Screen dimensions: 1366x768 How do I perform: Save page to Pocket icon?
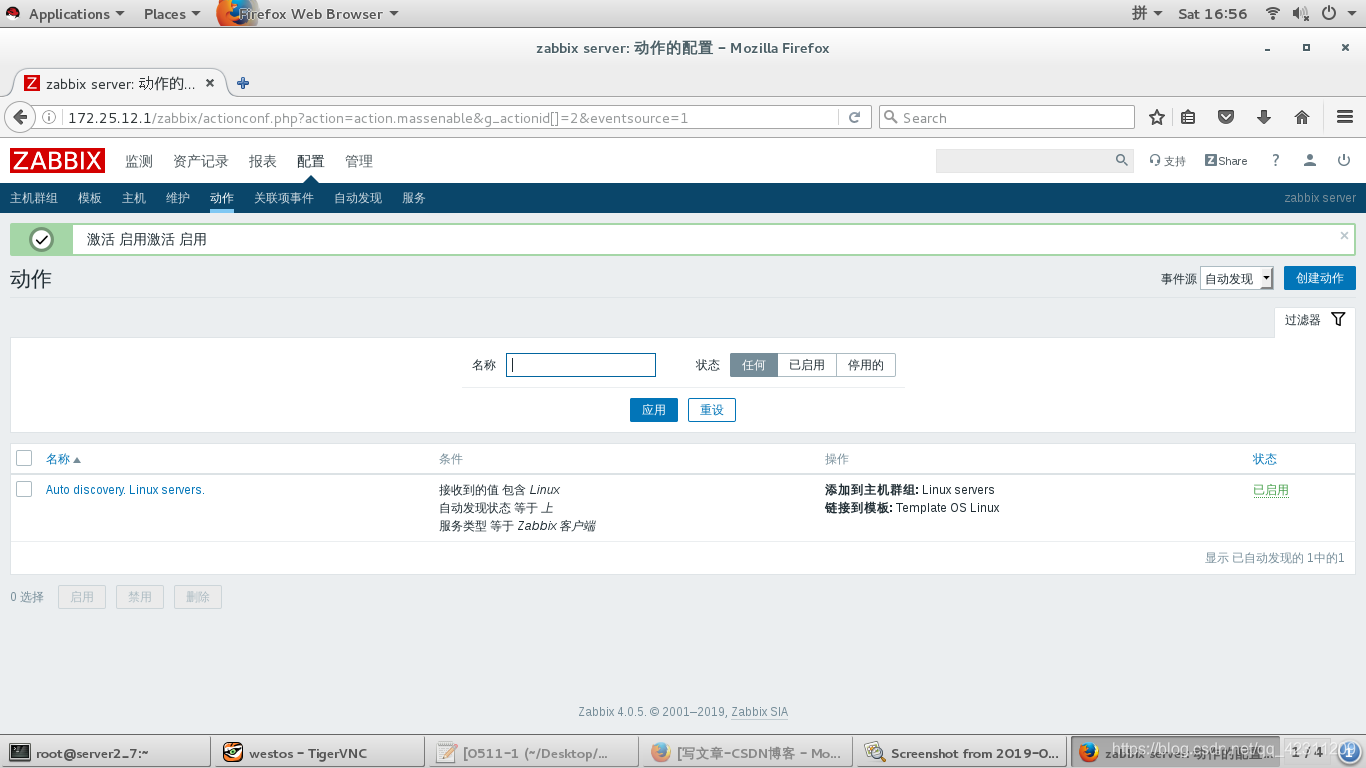pyautogui.click(x=1226, y=117)
